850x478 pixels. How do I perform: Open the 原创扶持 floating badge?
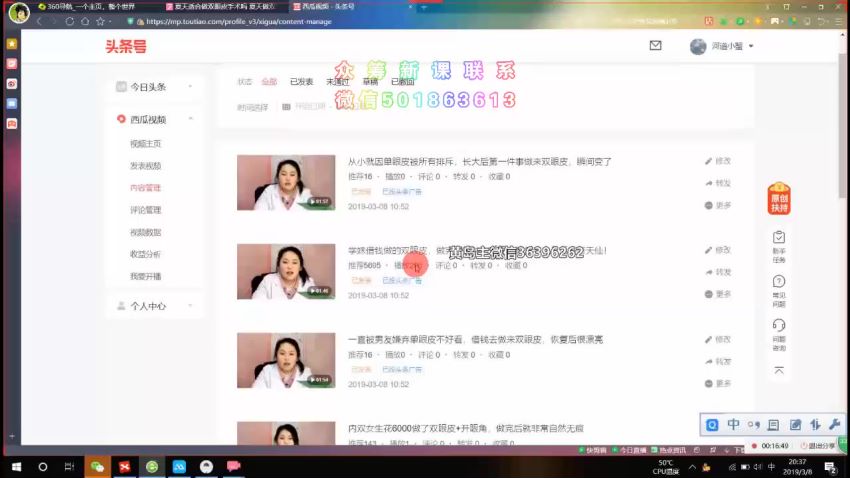[779, 198]
